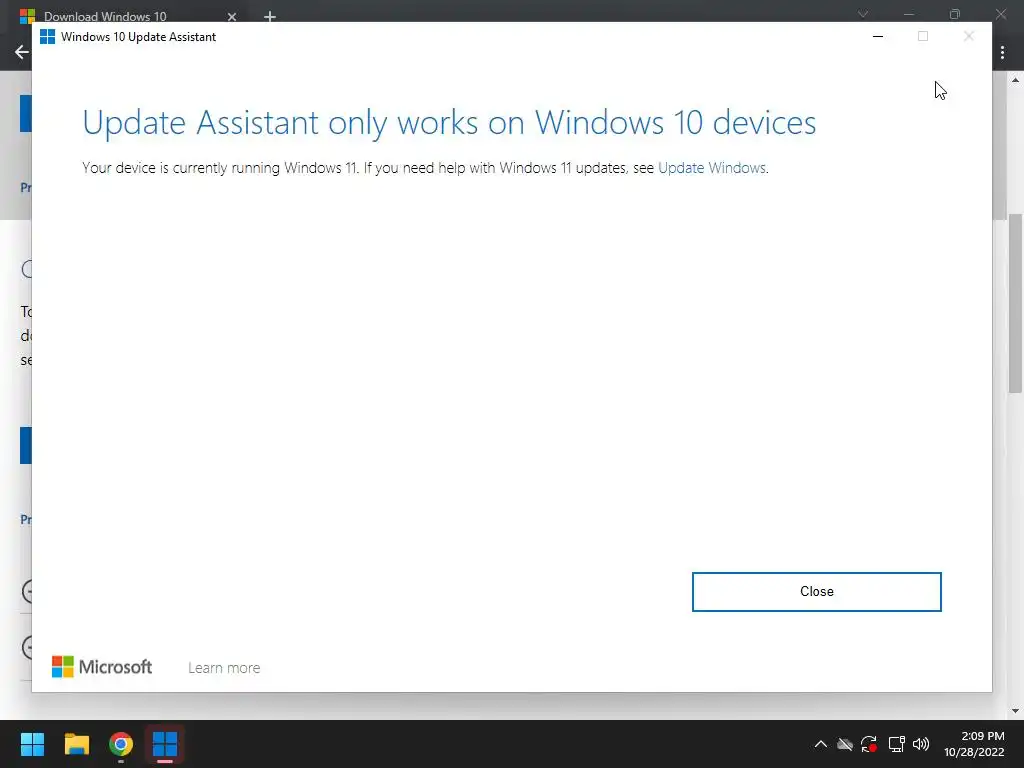Restore down the Chrome browser window
Screen dimensions: 1024x768
coord(955,14)
